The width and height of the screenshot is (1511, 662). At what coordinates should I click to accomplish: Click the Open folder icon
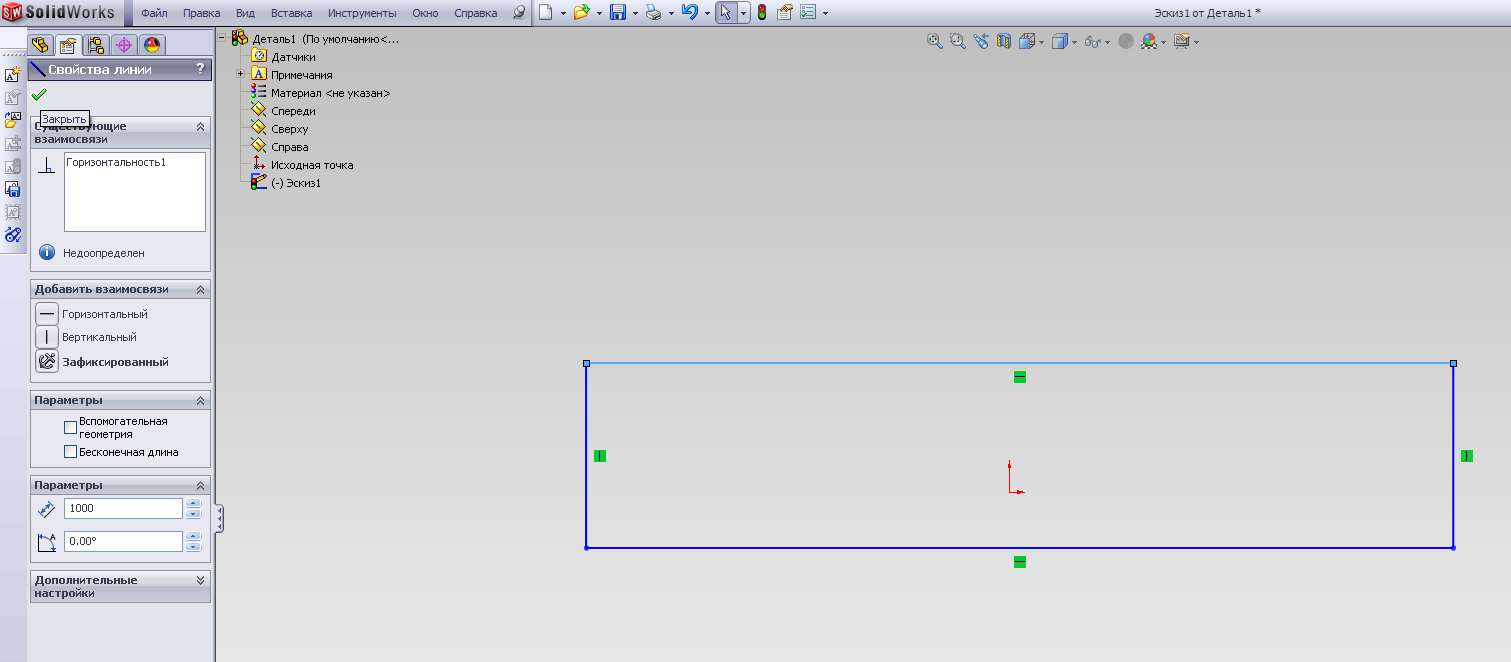tap(581, 13)
